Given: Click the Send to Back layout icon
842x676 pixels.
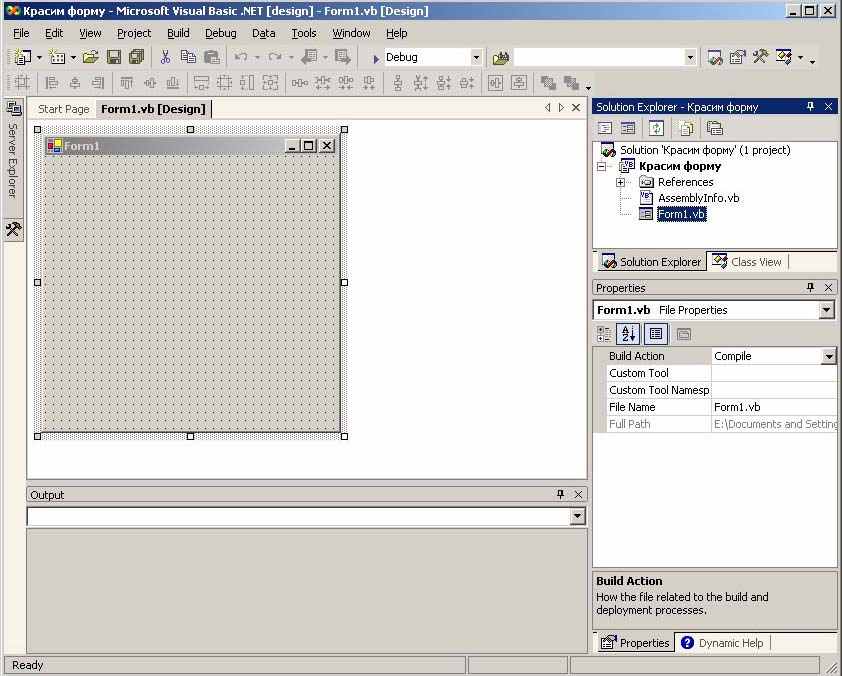Looking at the screenshot, I should (571, 83).
